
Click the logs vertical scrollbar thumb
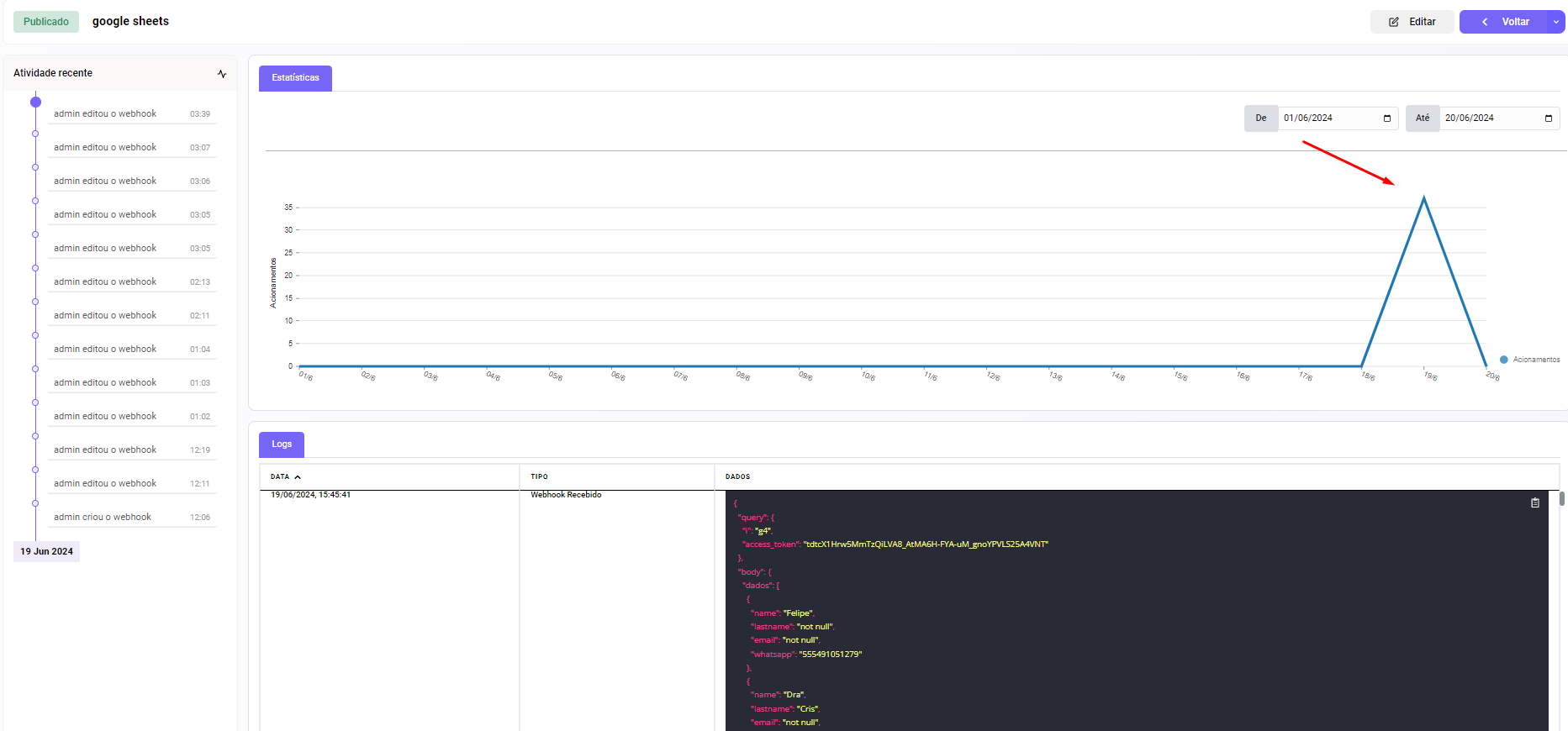click(1561, 498)
